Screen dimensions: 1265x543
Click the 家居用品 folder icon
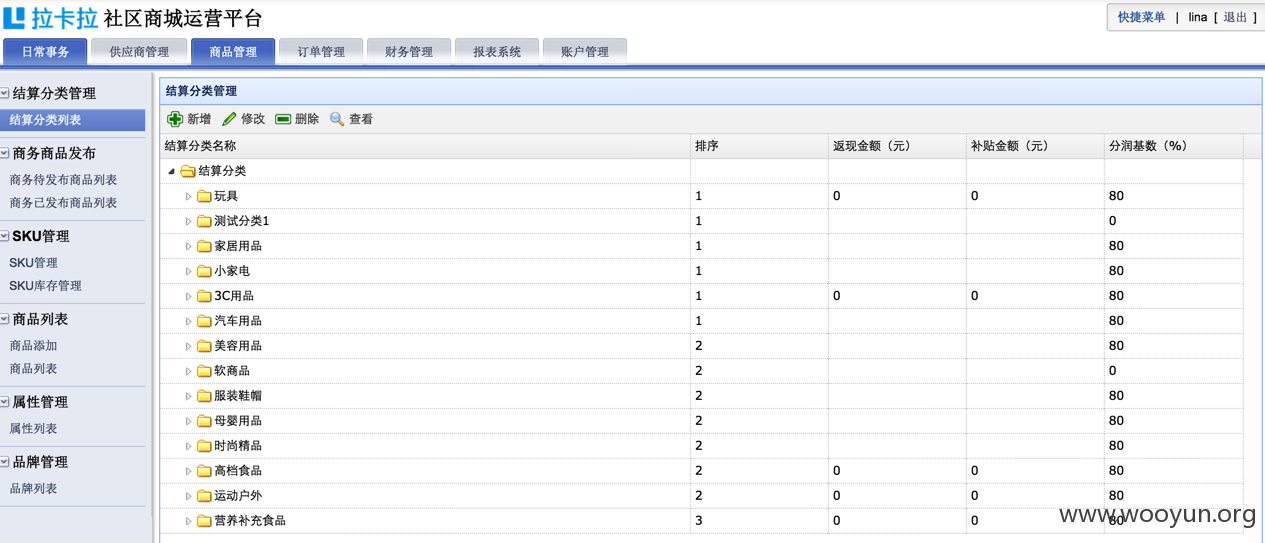coord(204,246)
